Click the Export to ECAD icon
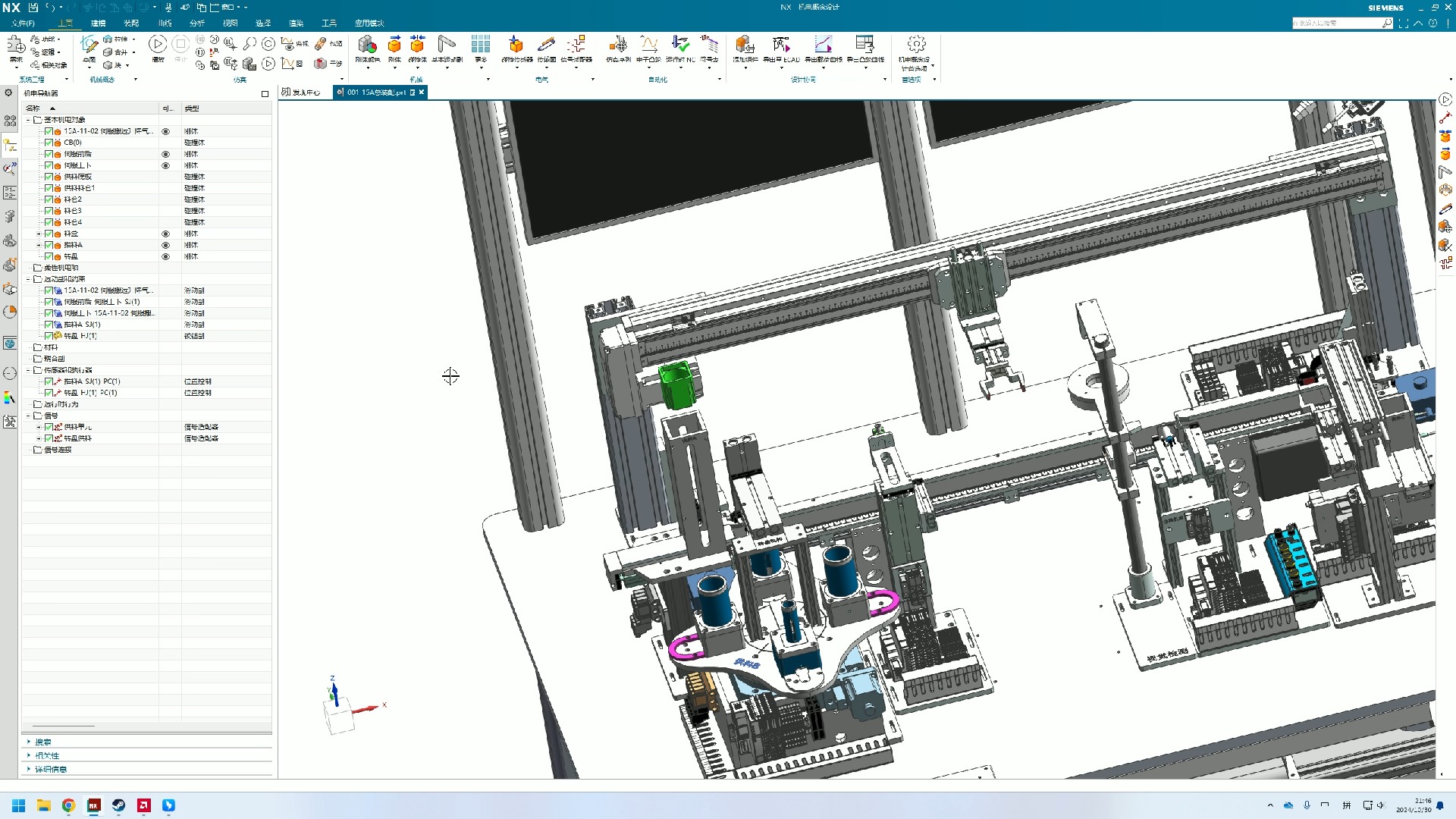This screenshot has width=1456, height=819. 781,45
